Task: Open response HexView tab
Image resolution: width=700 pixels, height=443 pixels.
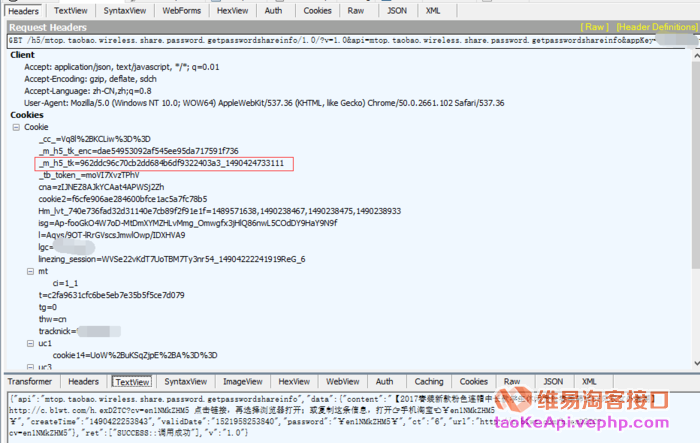Action: click(294, 381)
